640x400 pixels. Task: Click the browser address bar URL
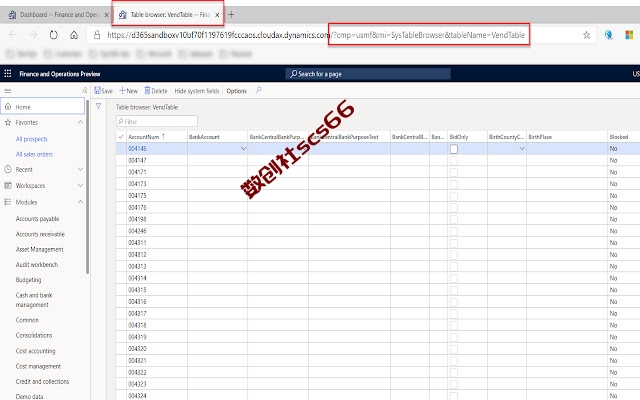[x=316, y=35]
